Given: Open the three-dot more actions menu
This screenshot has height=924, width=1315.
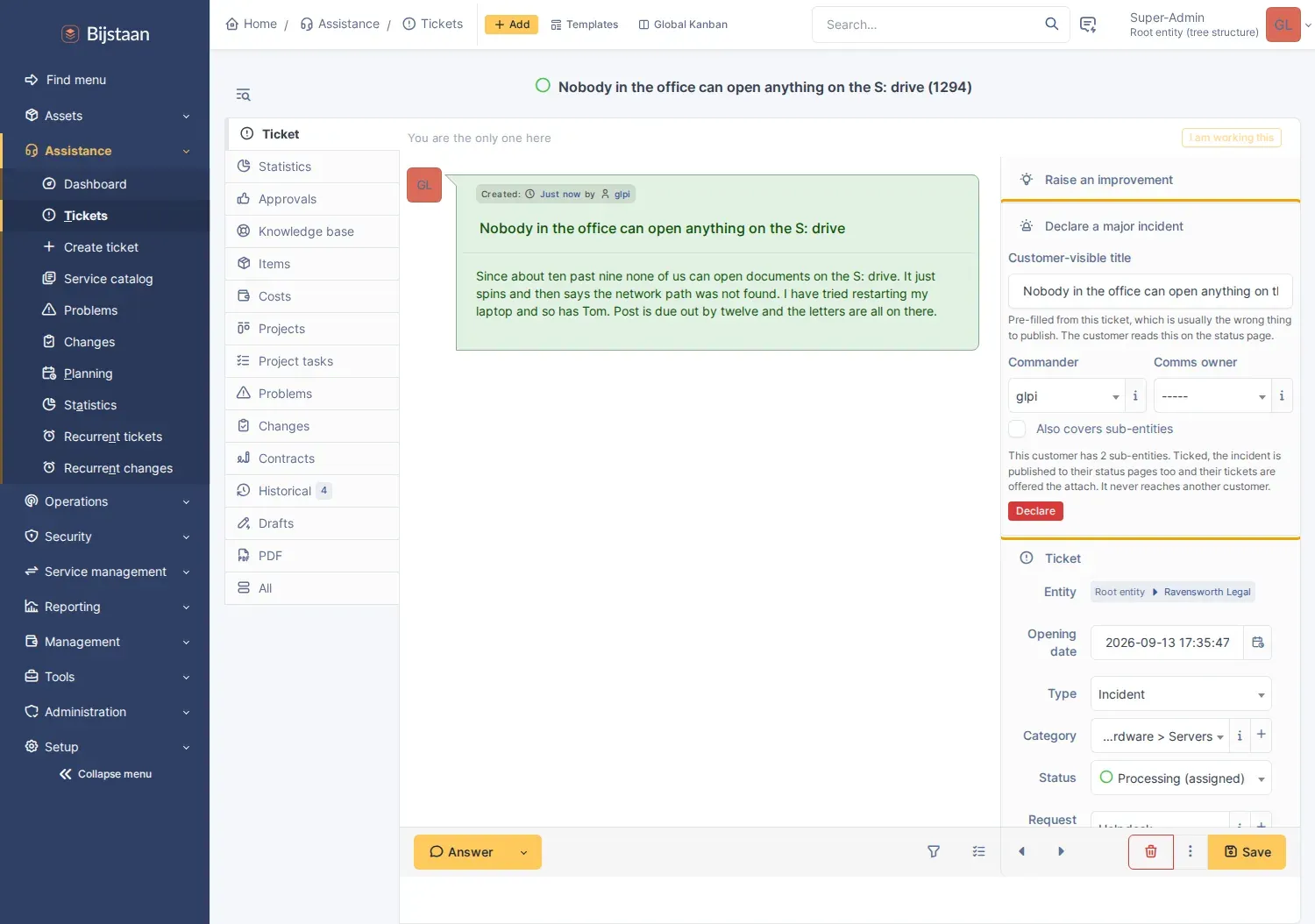Looking at the screenshot, I should point(1190,851).
